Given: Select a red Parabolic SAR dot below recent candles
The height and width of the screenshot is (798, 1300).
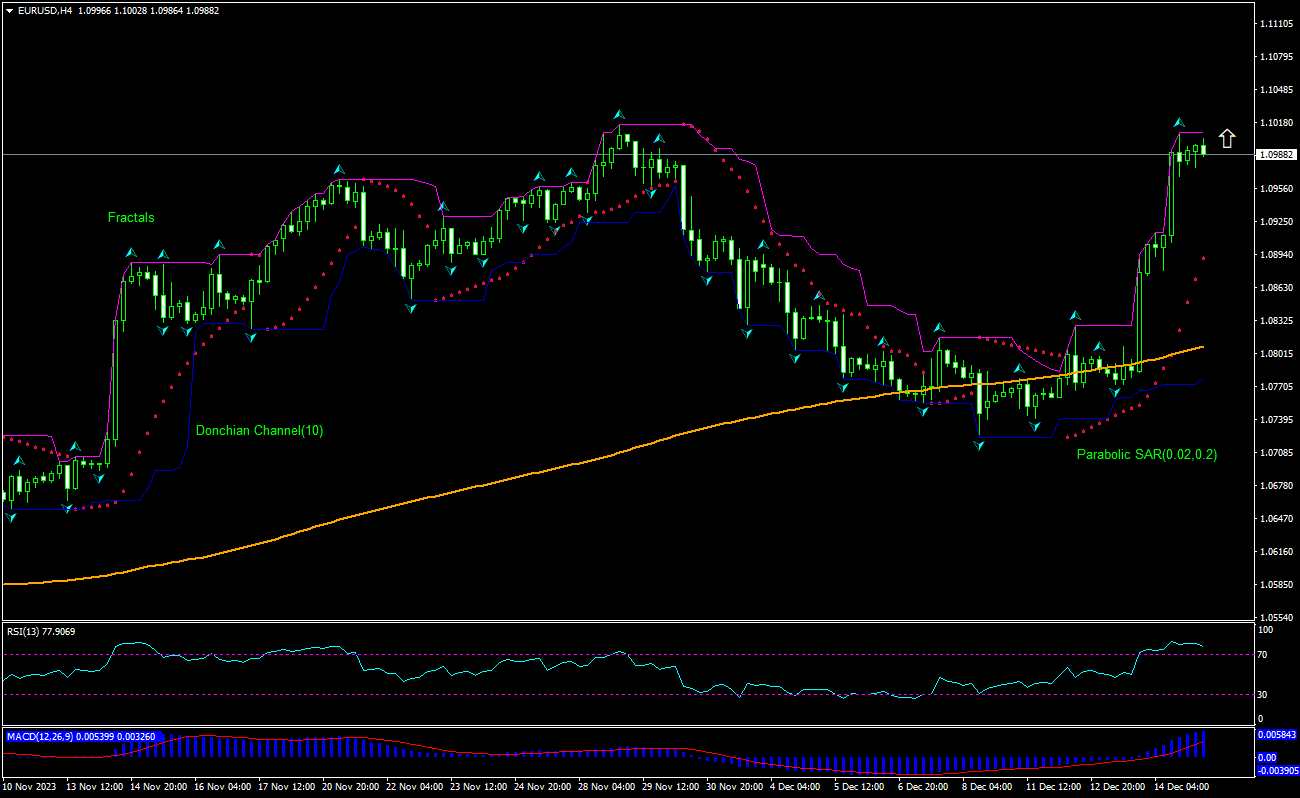Looking at the screenshot, I should 1204,258.
